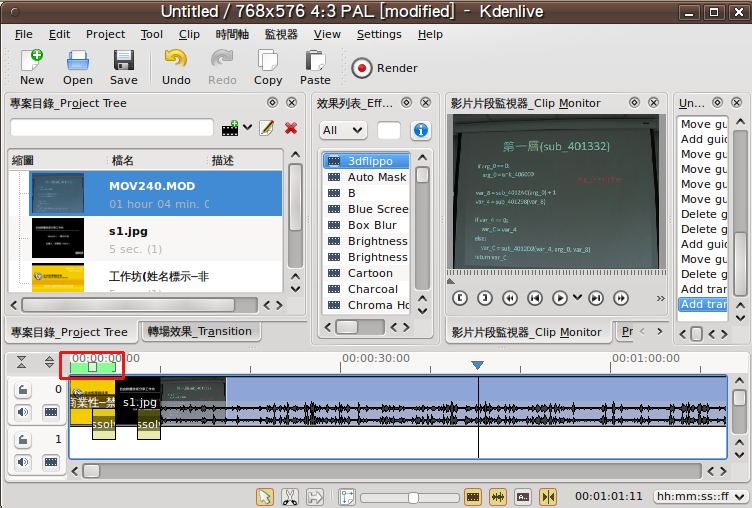Screen dimensions: 752x508
Task: Mute audio on track 1
Action: tap(23, 461)
